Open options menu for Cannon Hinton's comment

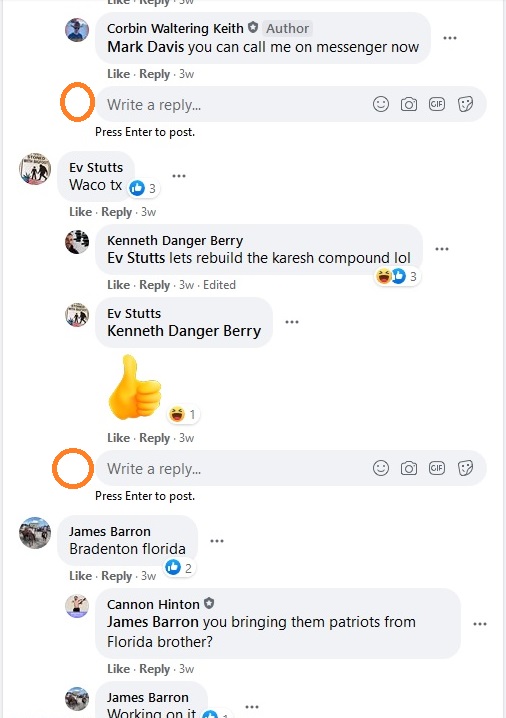click(x=479, y=624)
